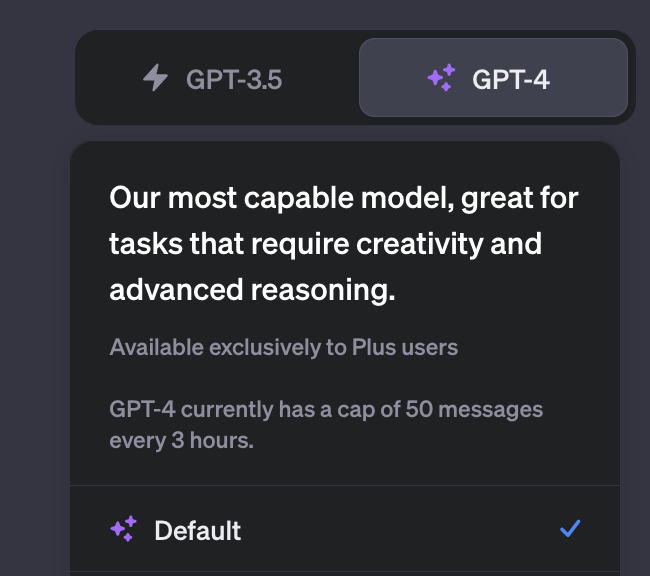Click the empty area of the Default row
This screenshot has height=576, width=650.
click(x=398, y=529)
